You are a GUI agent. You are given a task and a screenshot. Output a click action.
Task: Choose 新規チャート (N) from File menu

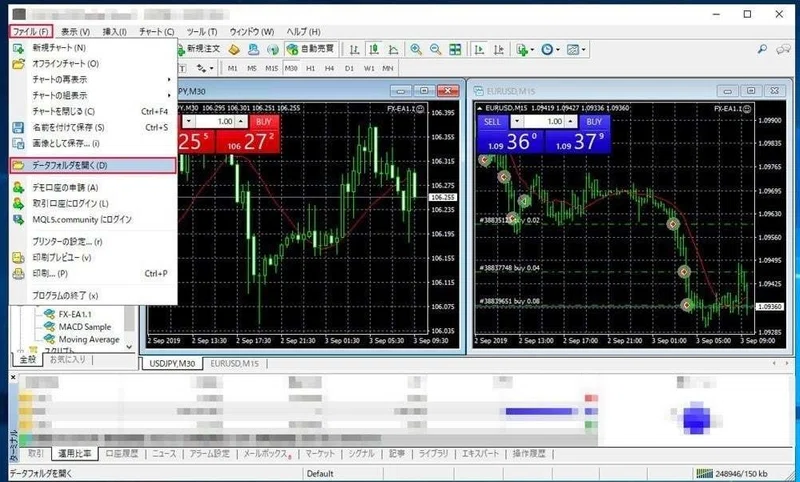(93, 48)
